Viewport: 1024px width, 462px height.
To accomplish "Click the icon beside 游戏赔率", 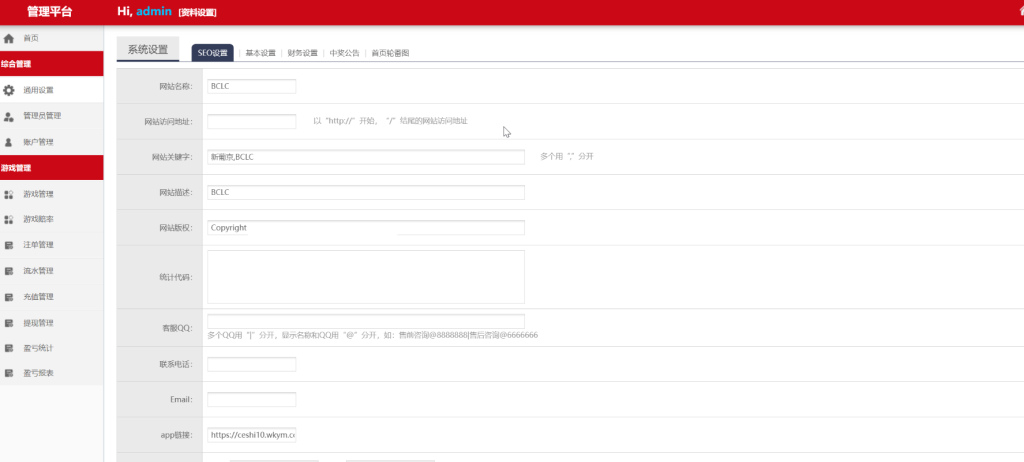I will point(9,220).
